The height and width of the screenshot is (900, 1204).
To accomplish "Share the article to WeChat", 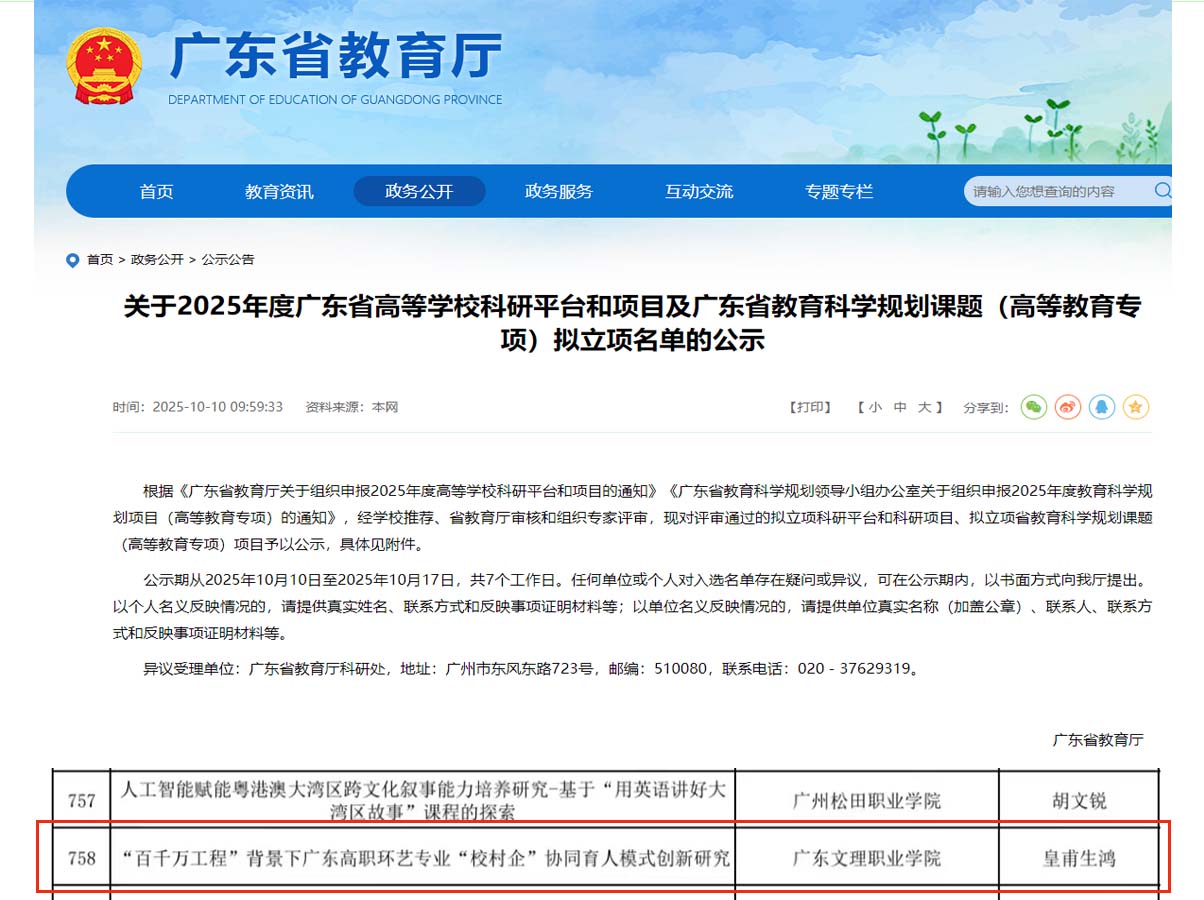I will pyautogui.click(x=1034, y=407).
